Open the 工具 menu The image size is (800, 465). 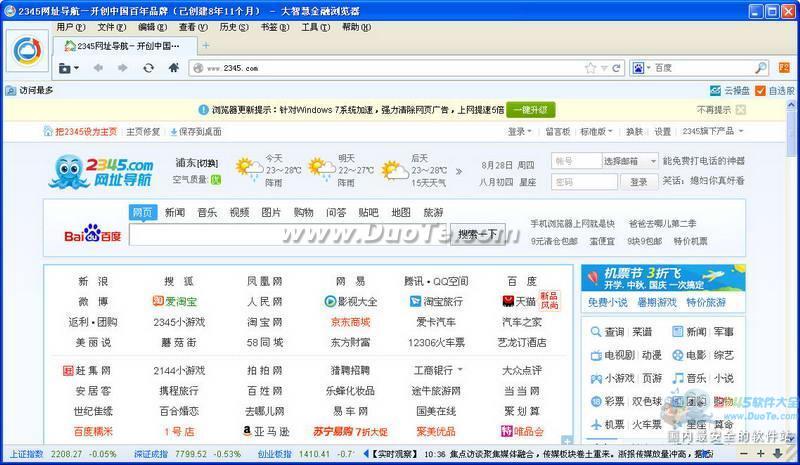point(315,27)
